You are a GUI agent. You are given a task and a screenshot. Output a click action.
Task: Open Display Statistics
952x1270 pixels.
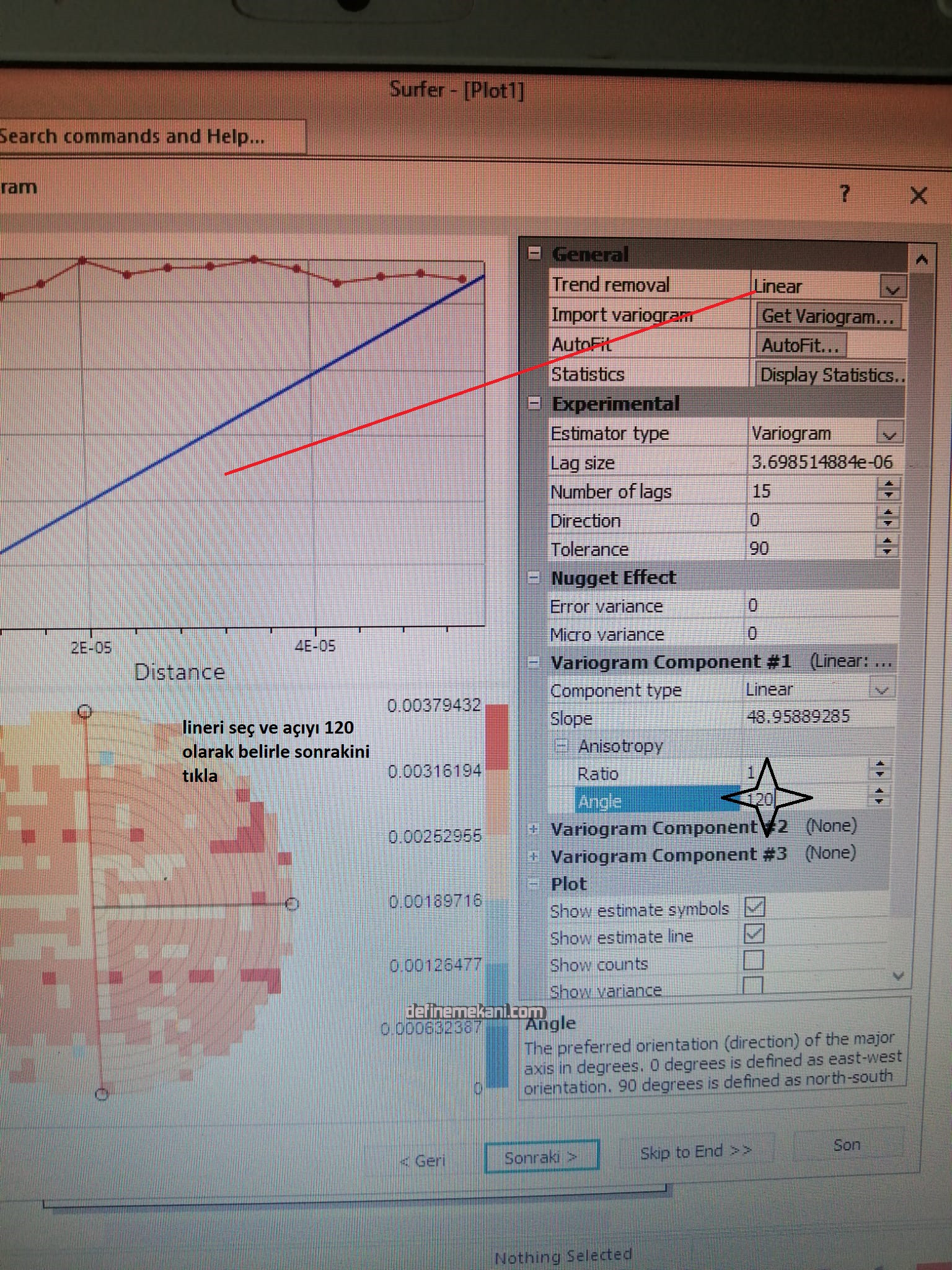[x=831, y=375]
